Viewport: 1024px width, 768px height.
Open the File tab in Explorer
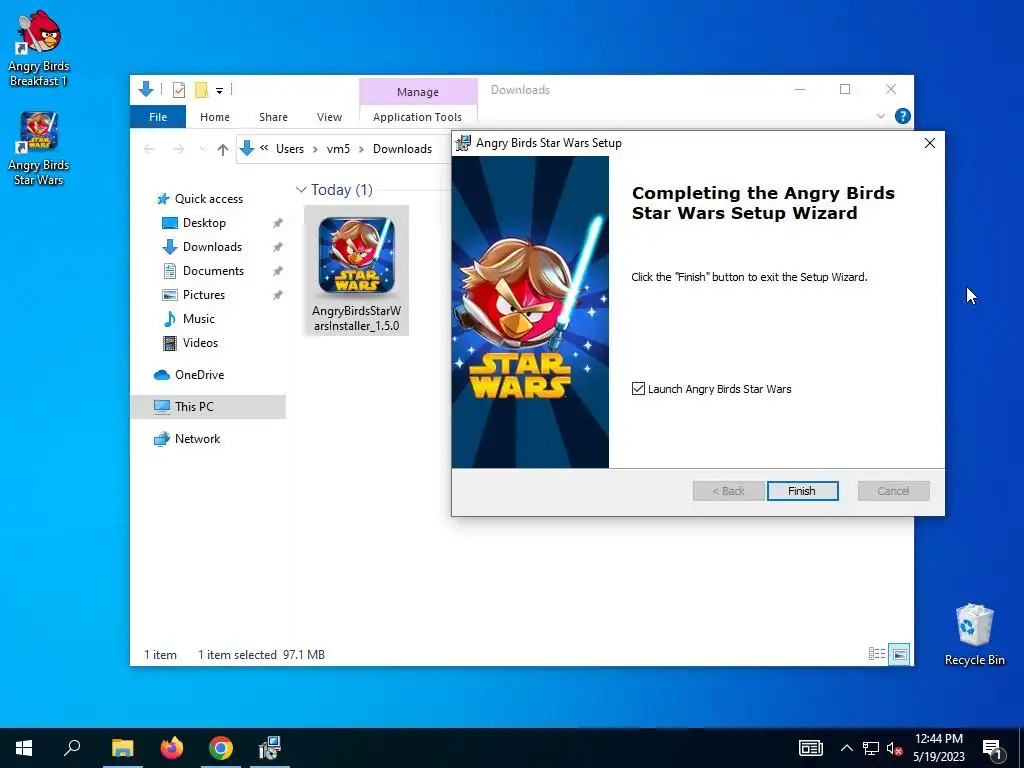click(x=158, y=117)
